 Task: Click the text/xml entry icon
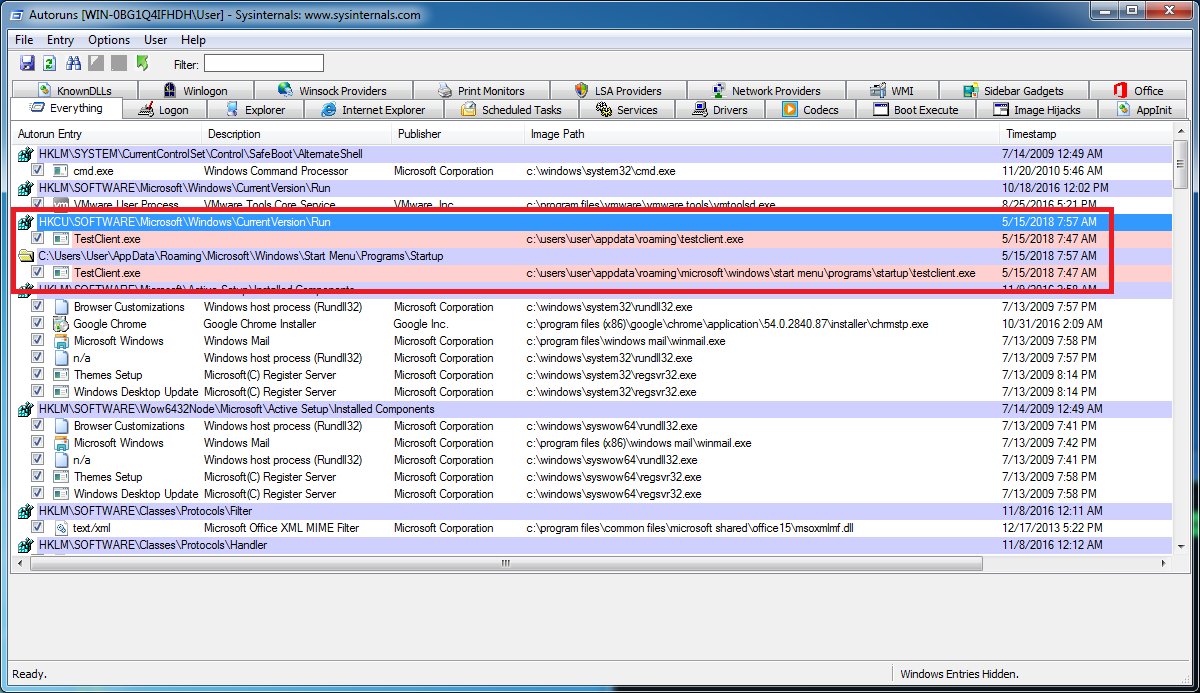click(x=61, y=528)
